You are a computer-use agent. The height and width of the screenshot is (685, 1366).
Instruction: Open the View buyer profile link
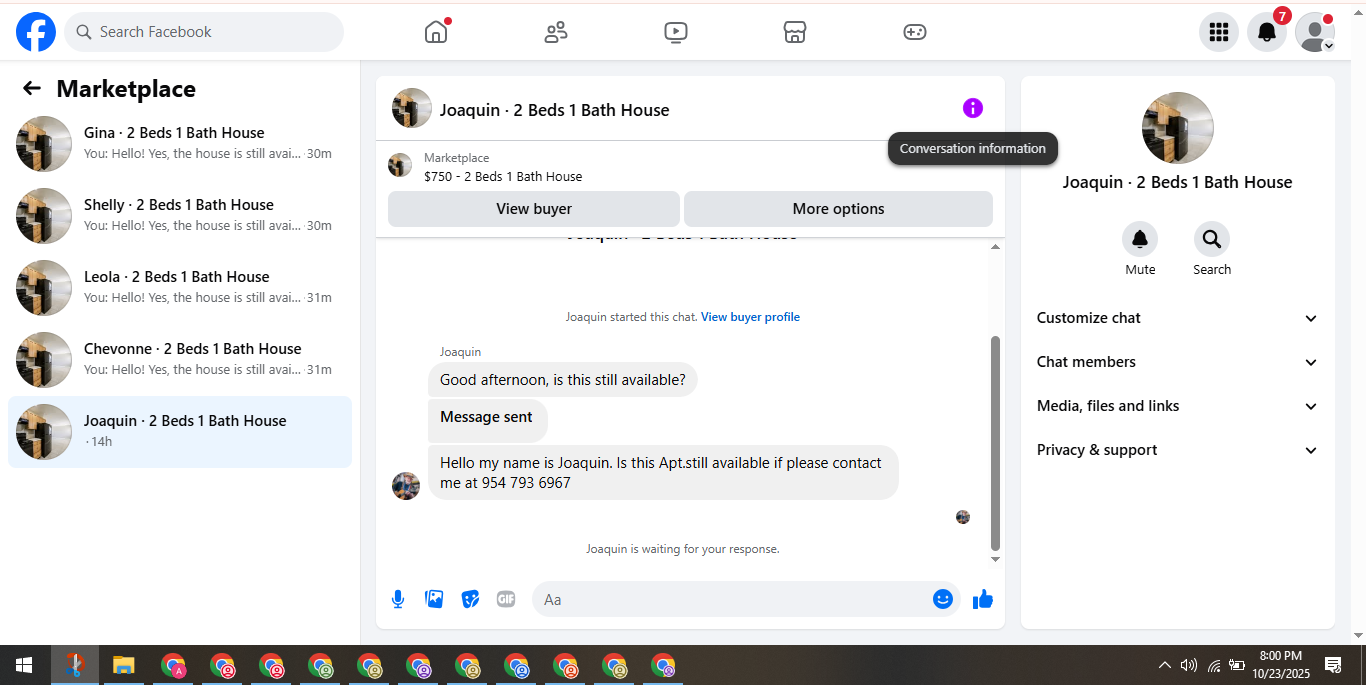click(x=750, y=317)
